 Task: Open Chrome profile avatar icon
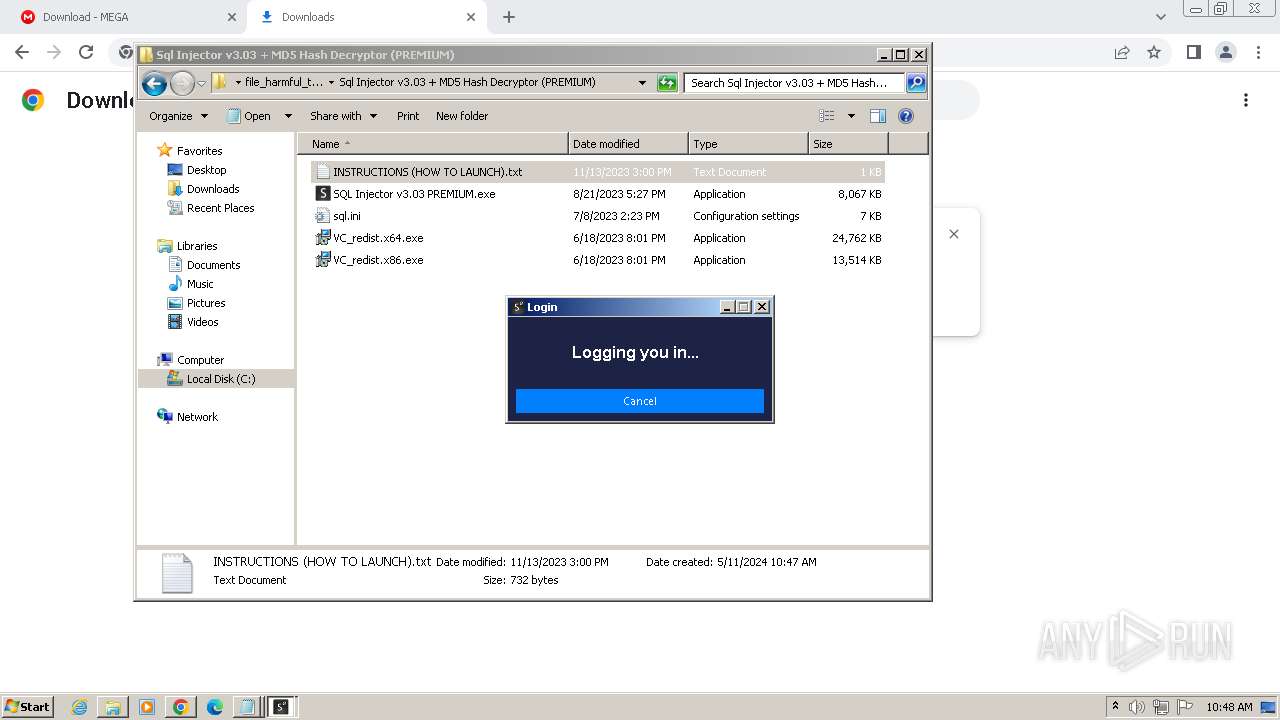click(x=1225, y=52)
